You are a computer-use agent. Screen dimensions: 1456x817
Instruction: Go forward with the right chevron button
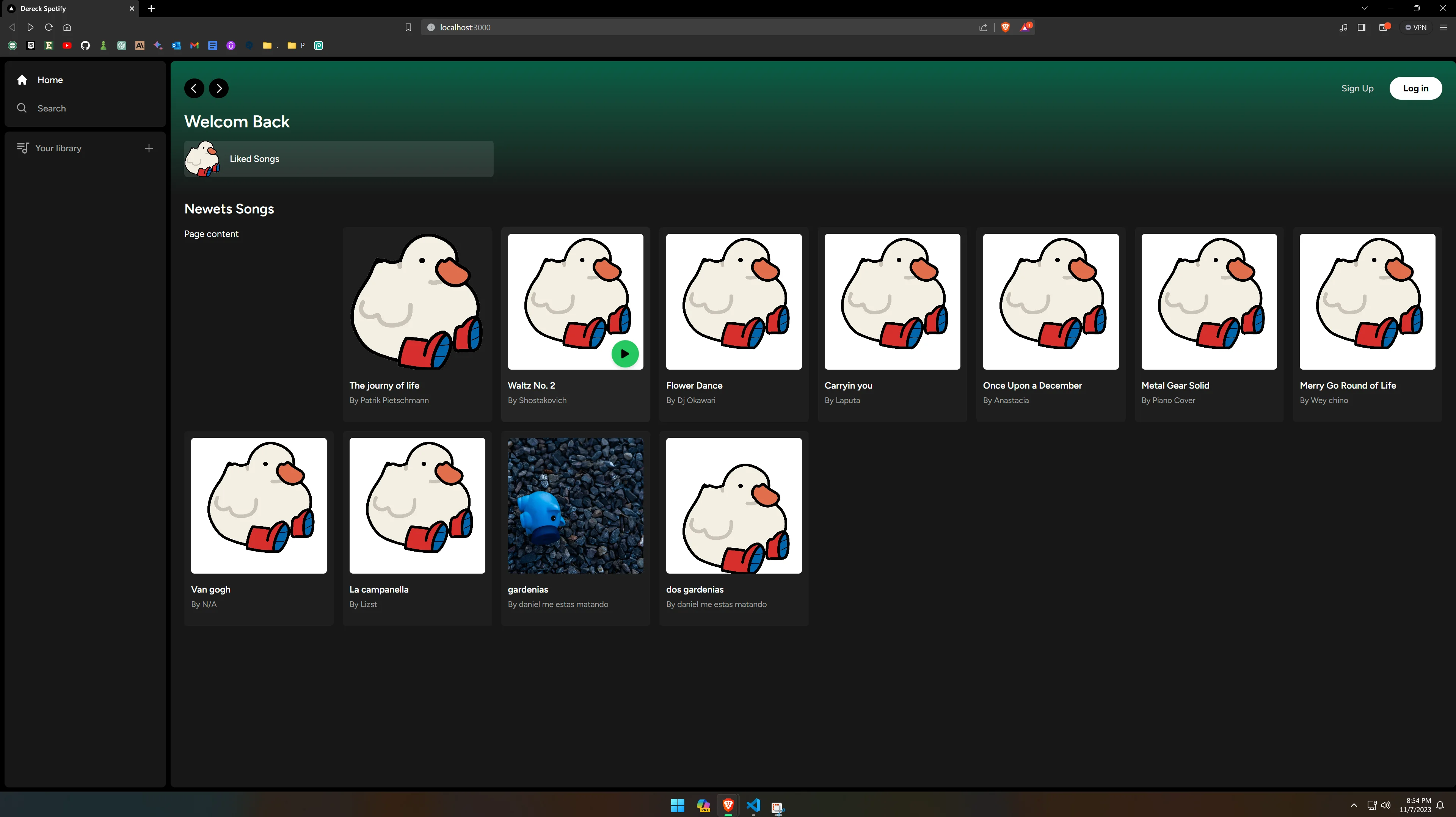pyautogui.click(x=219, y=88)
